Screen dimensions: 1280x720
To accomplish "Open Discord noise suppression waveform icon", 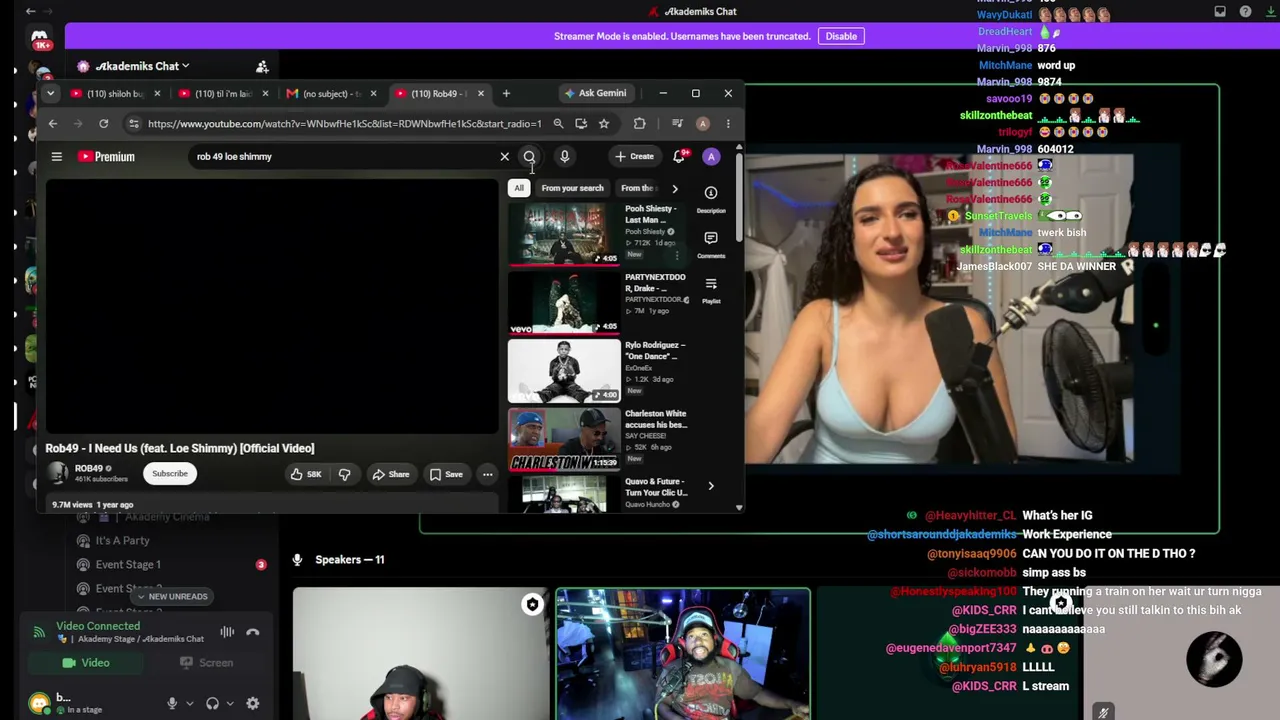I will (x=227, y=632).
